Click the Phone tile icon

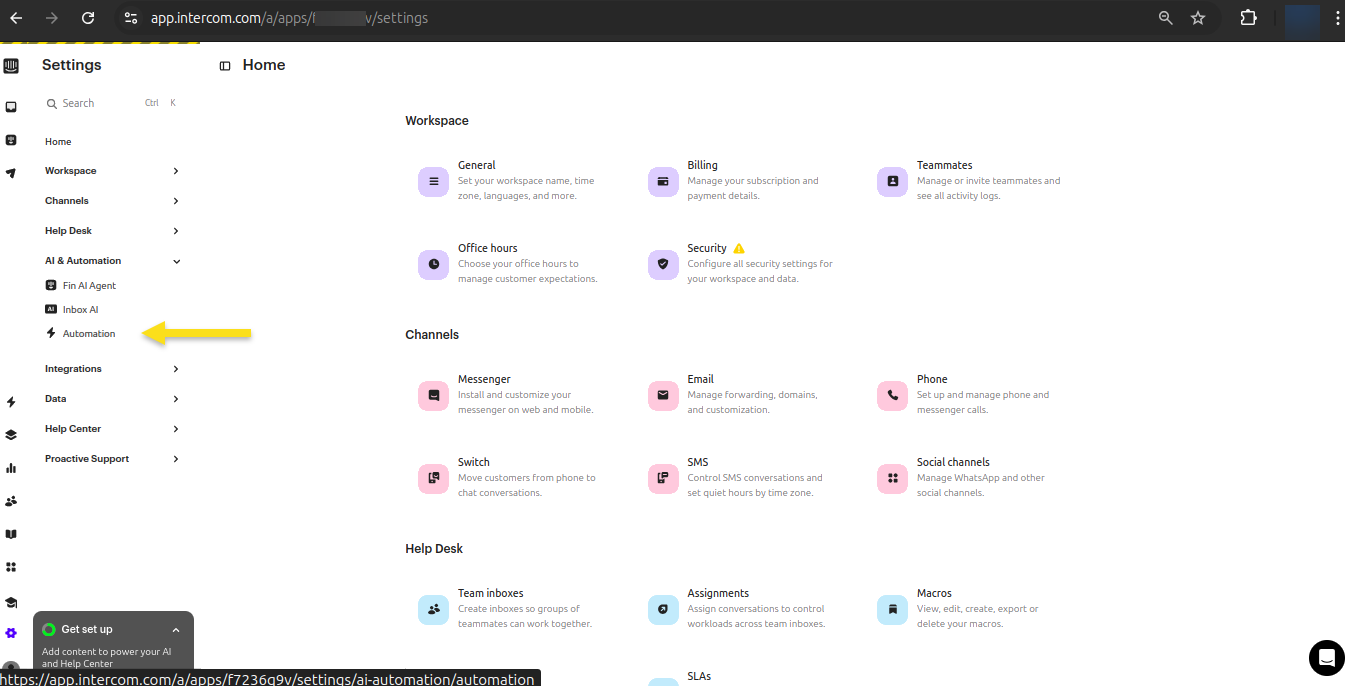892,396
